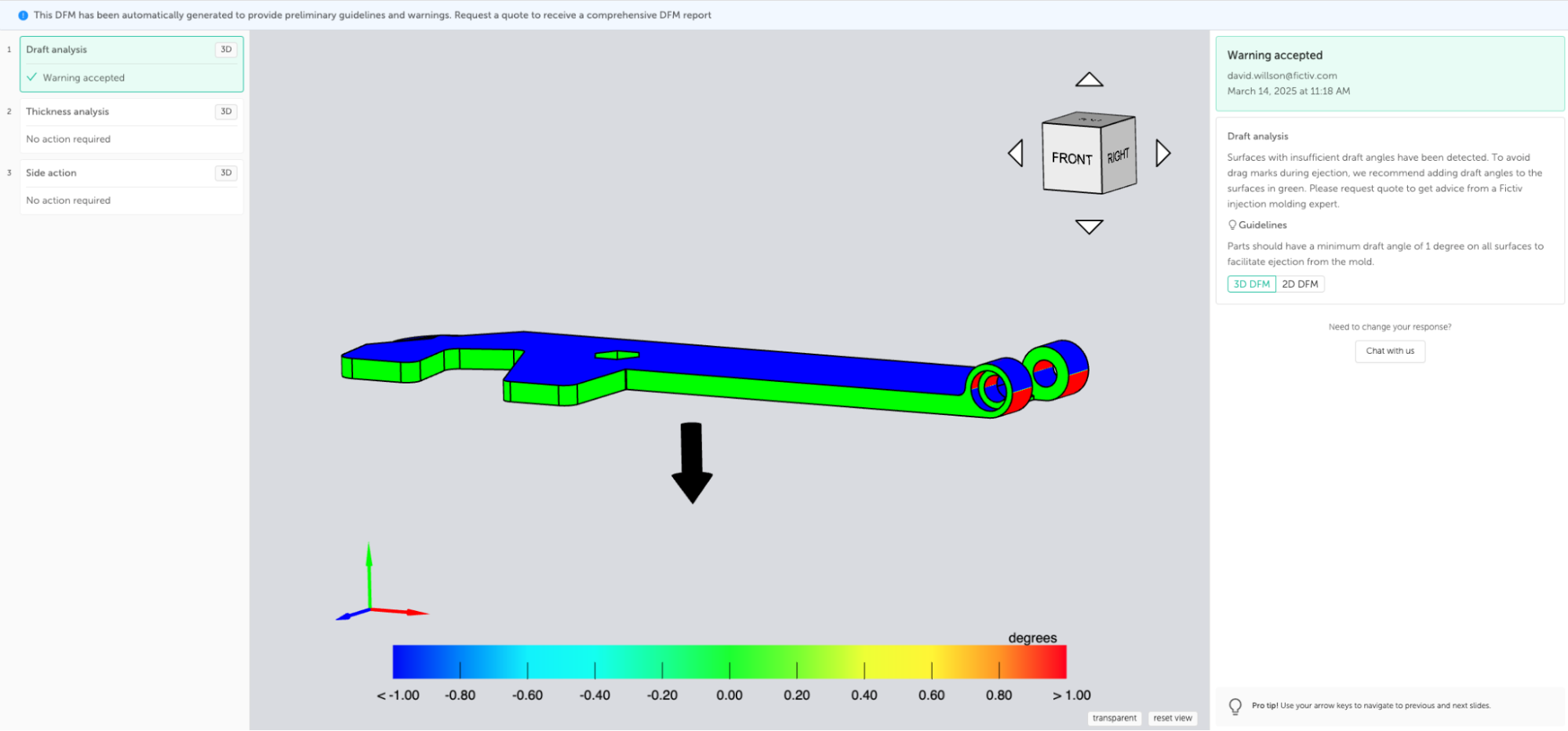Click the blue info icon in the banner
1568x731 pixels.
[x=23, y=15]
